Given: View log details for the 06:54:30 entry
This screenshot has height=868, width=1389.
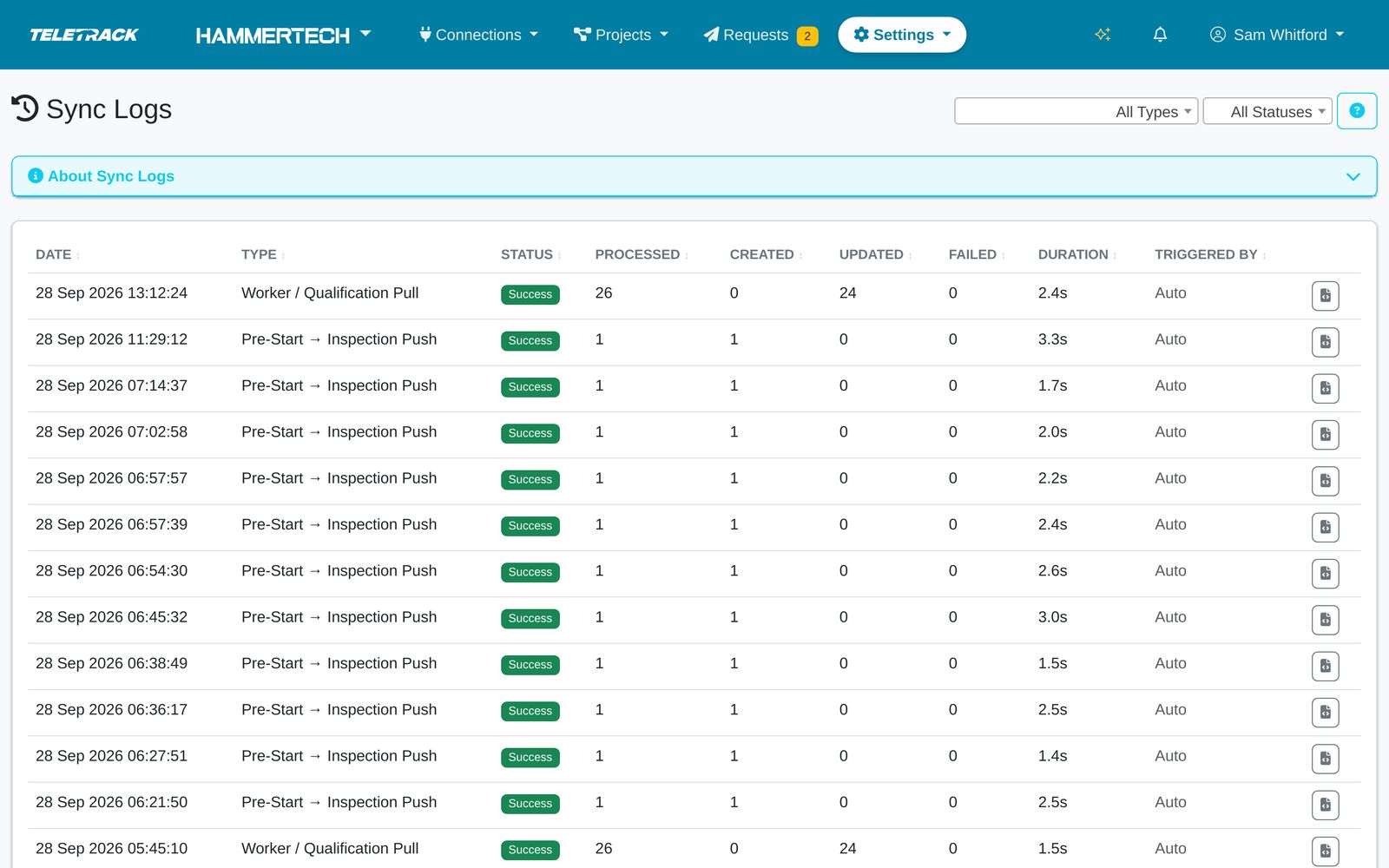Looking at the screenshot, I should pyautogui.click(x=1325, y=573).
